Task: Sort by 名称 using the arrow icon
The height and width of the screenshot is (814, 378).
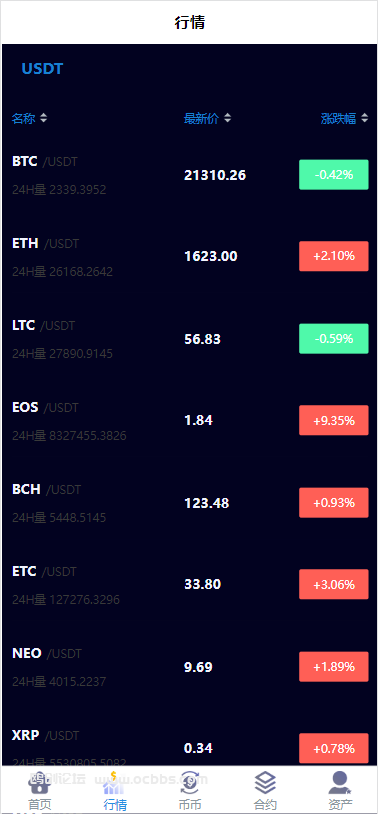Action: tap(44, 118)
